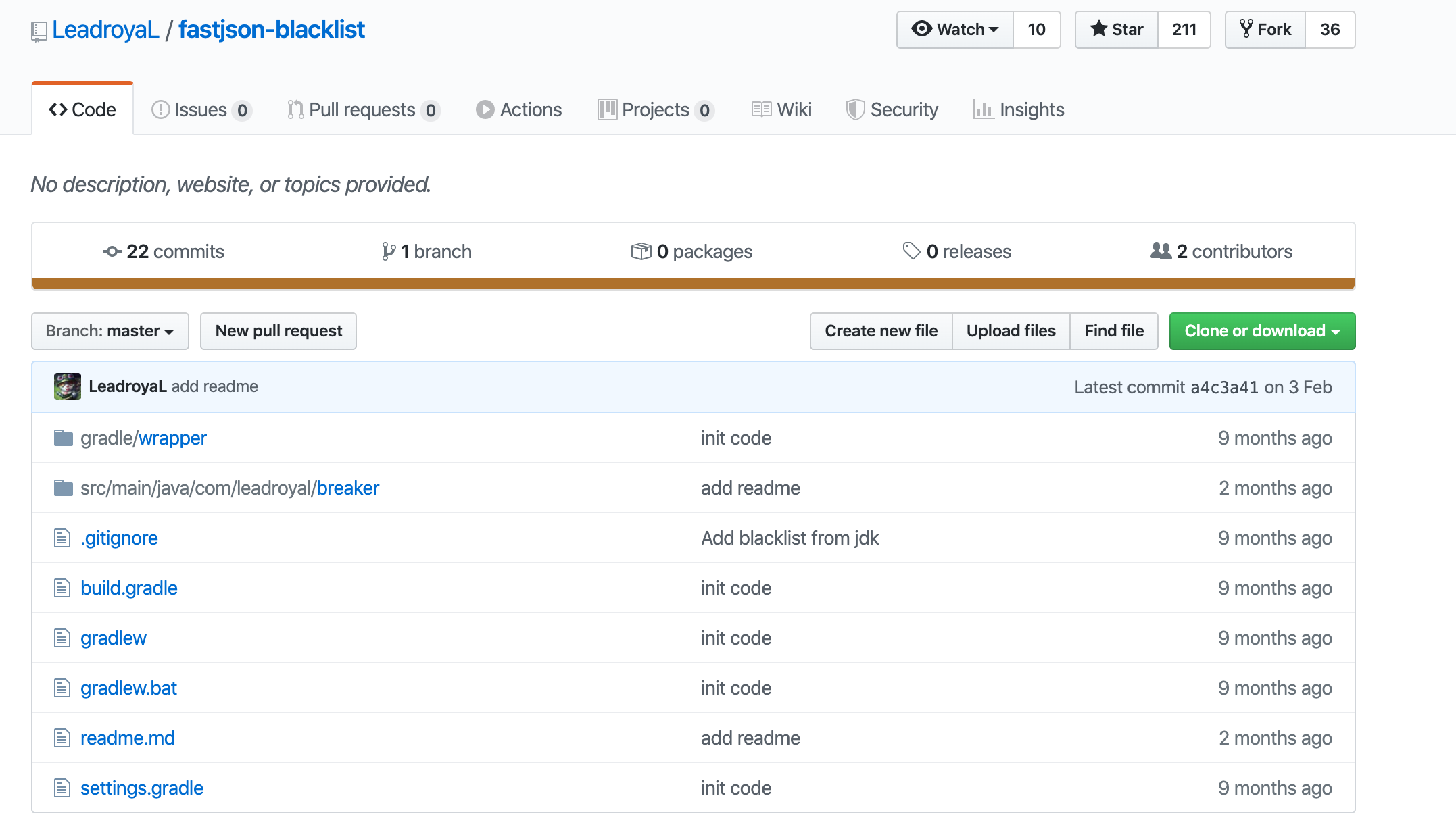Click the packages box icon
The width and height of the screenshot is (1456, 827).
pos(641,251)
